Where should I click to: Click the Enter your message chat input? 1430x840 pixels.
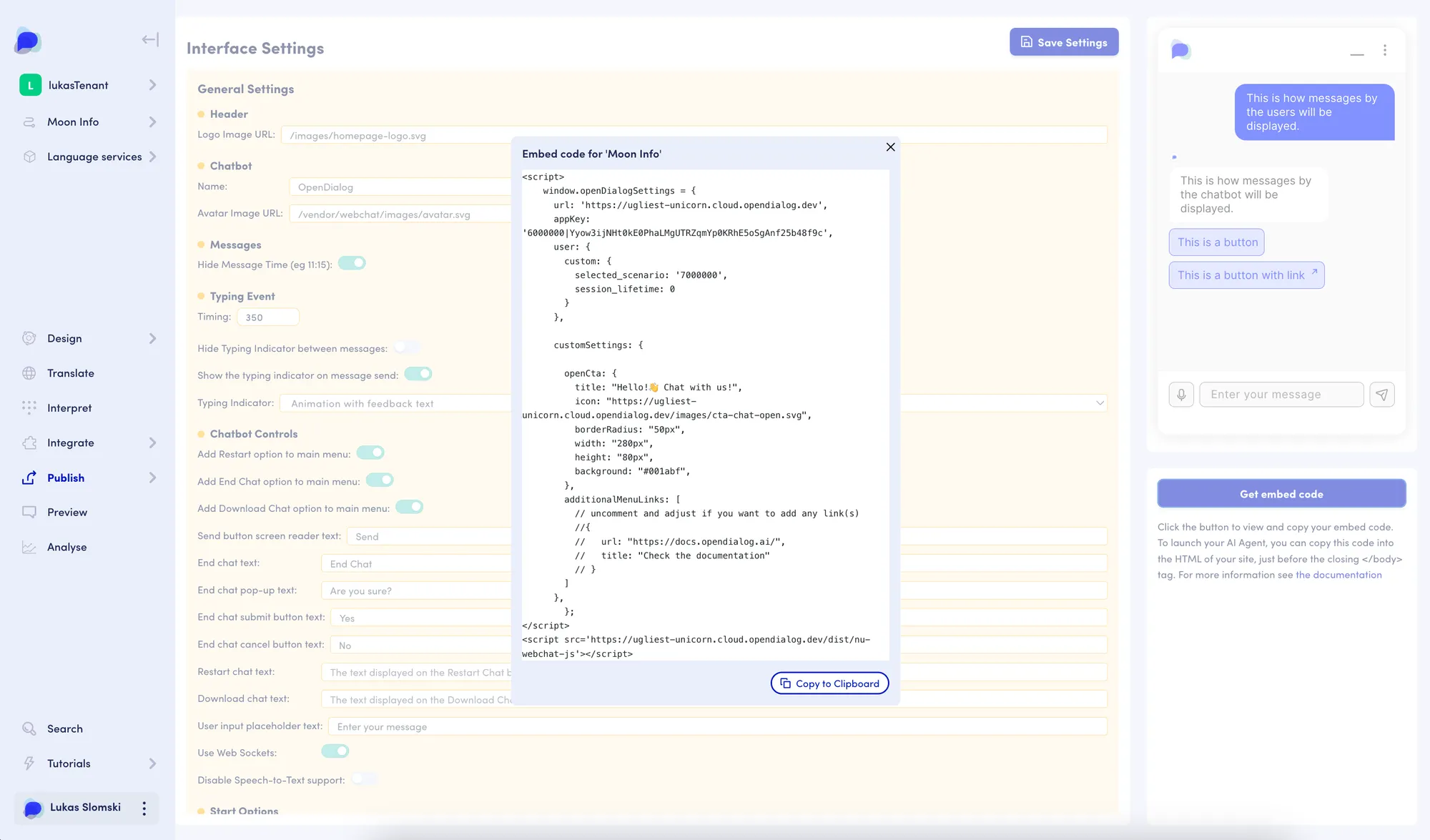point(1281,395)
